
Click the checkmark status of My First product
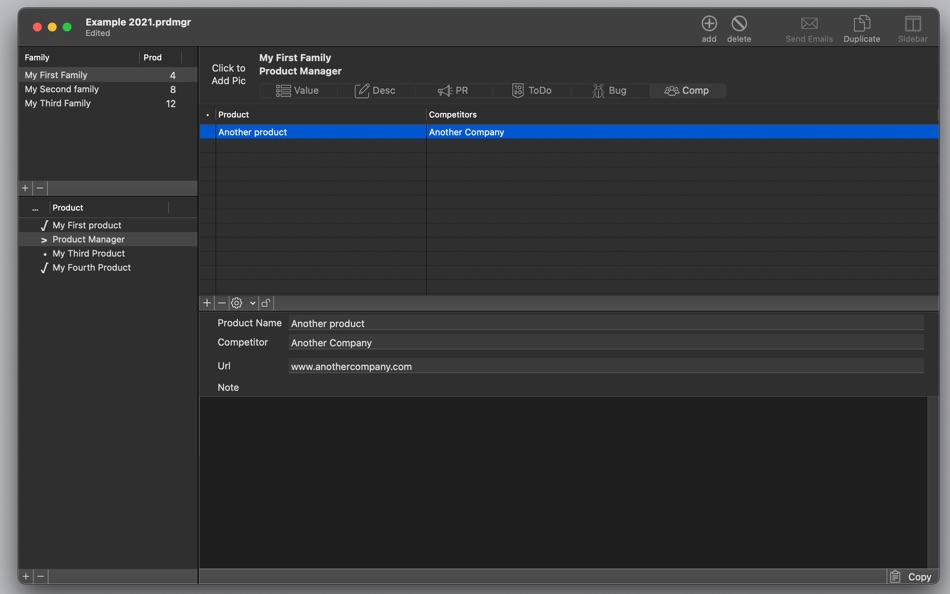(44, 225)
